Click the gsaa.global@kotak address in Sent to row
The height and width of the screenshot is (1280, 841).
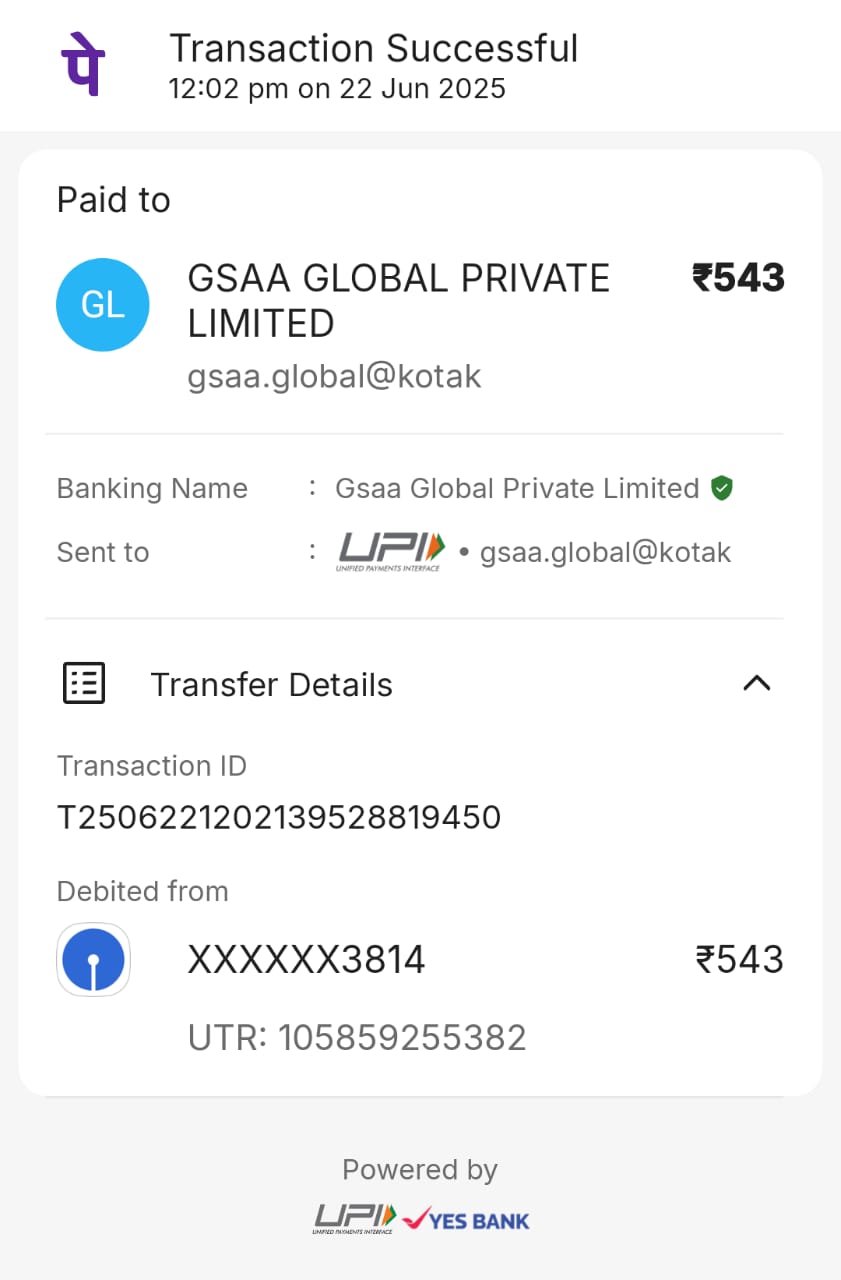click(605, 552)
